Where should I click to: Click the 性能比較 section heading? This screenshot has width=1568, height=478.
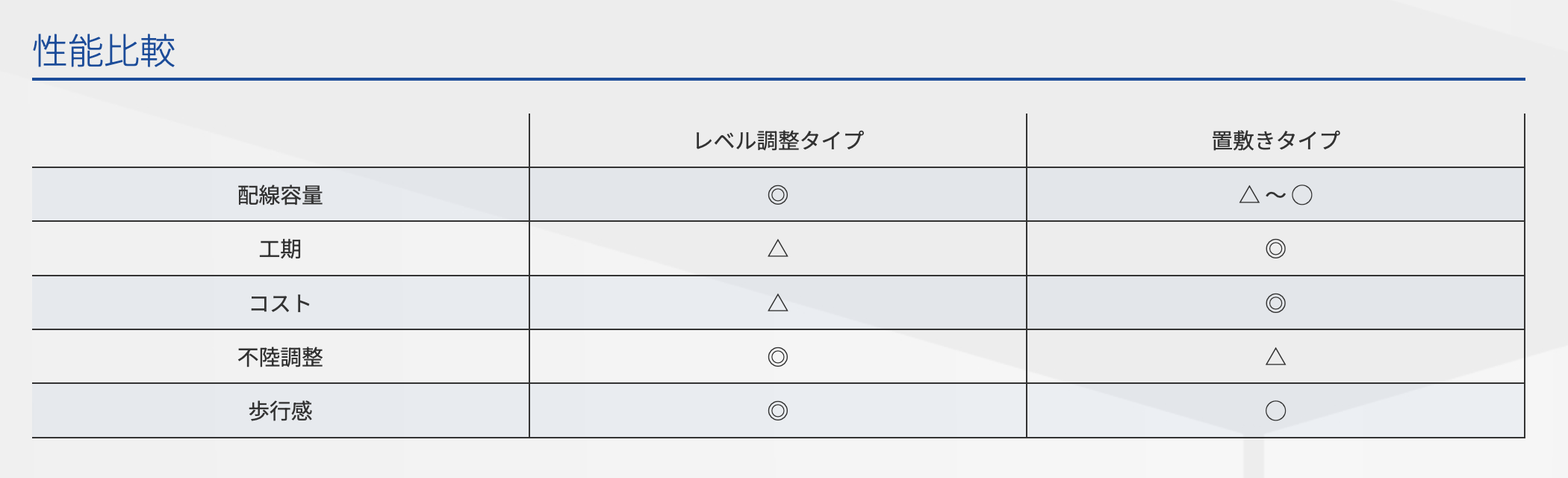(x=104, y=52)
